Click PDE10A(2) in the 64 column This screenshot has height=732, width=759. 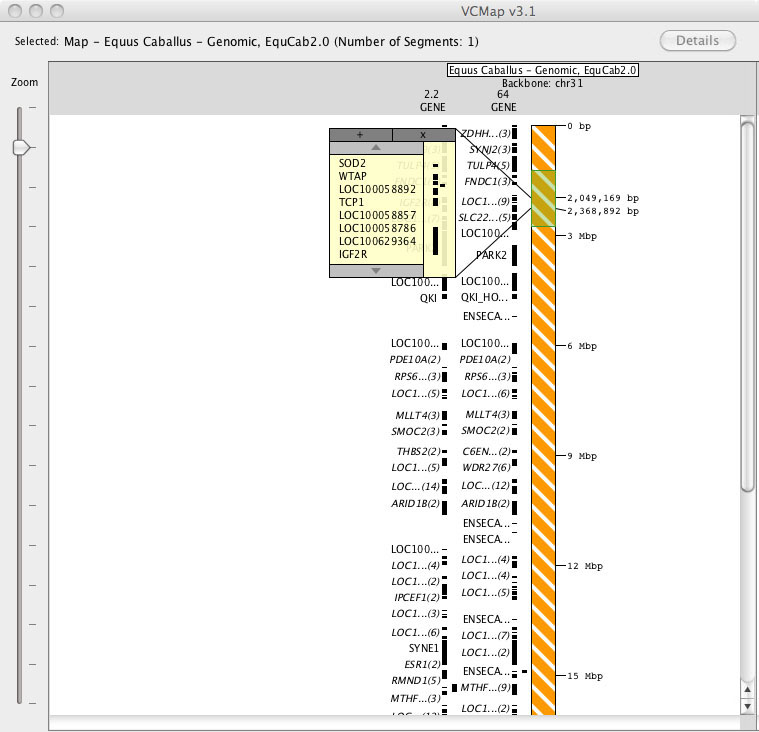[485, 360]
